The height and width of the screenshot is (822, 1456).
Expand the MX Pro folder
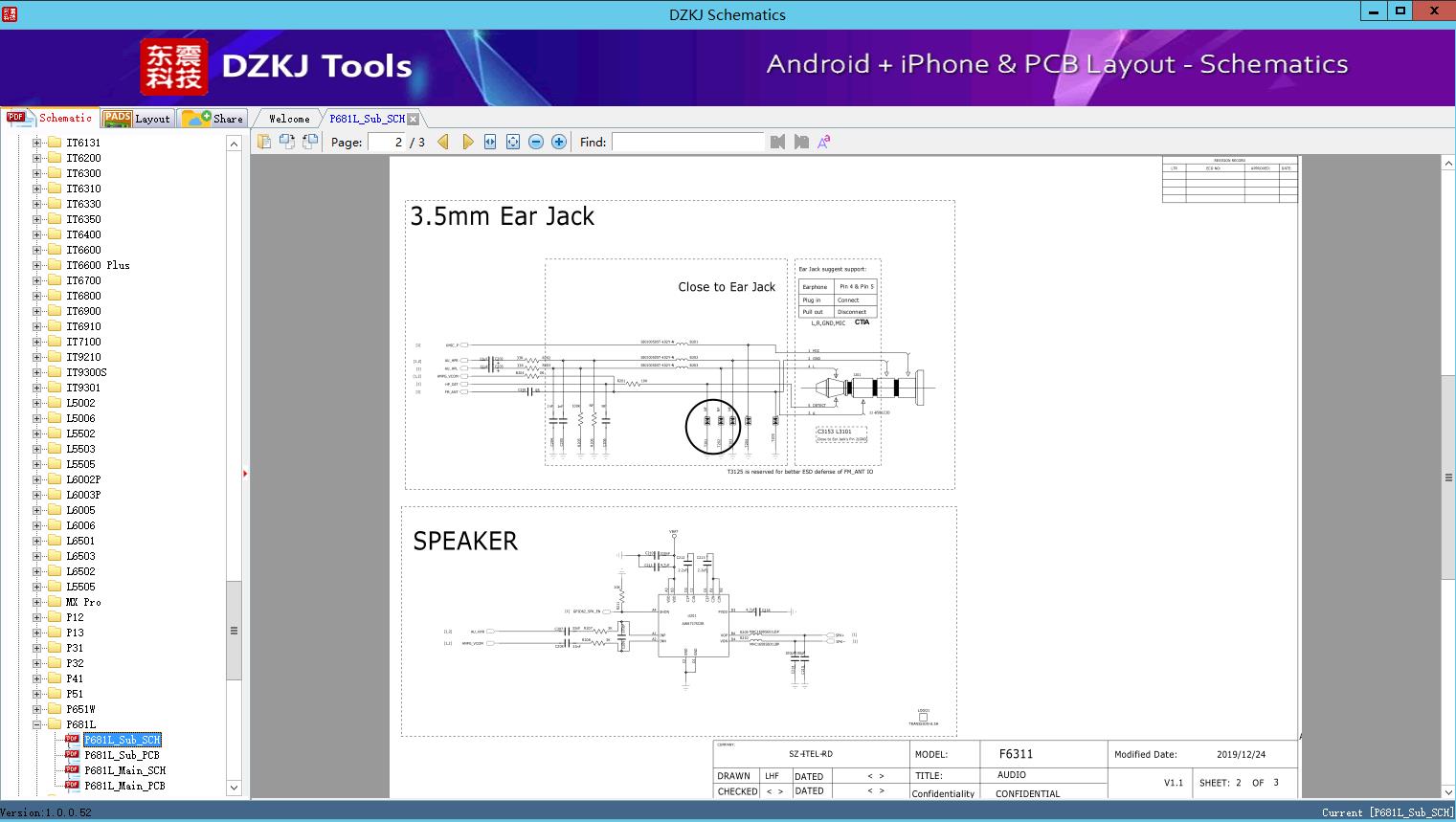[36, 602]
